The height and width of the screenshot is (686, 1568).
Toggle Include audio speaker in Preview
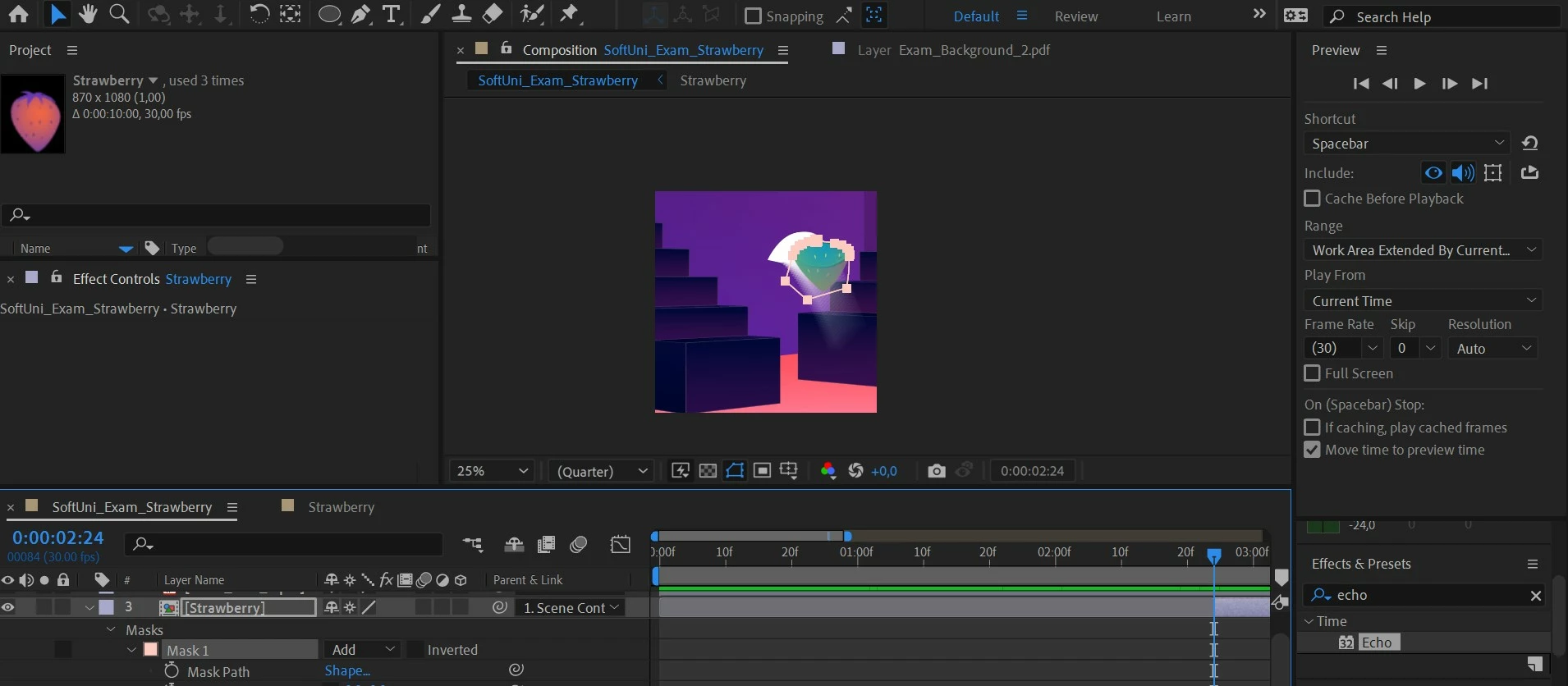(1463, 173)
